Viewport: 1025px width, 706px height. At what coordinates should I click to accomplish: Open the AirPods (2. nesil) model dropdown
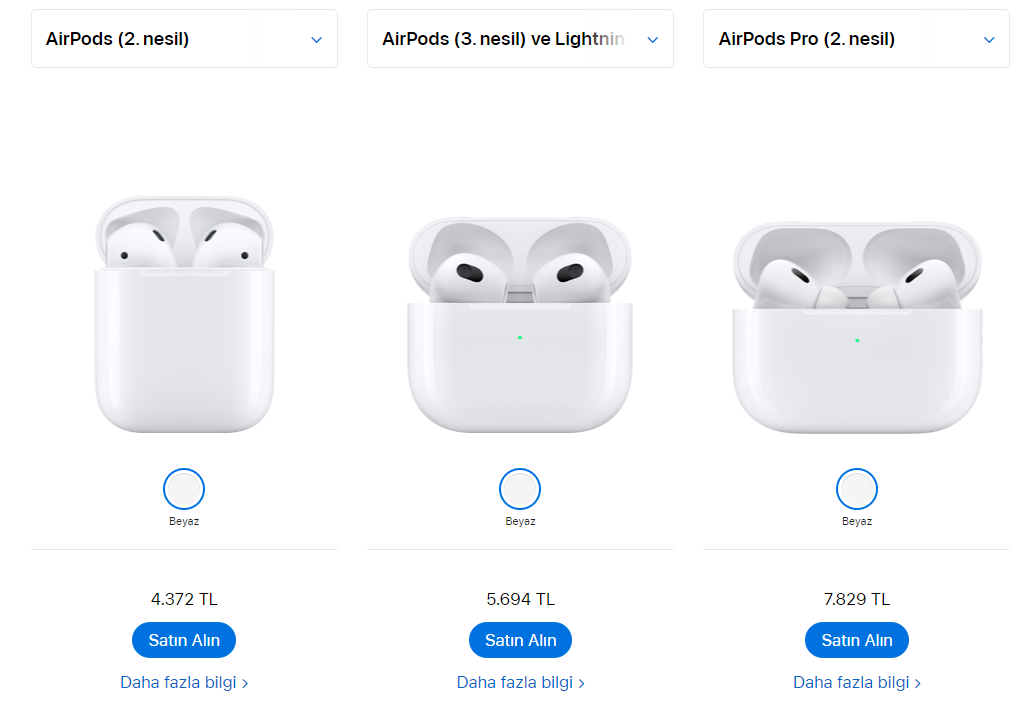pos(184,39)
